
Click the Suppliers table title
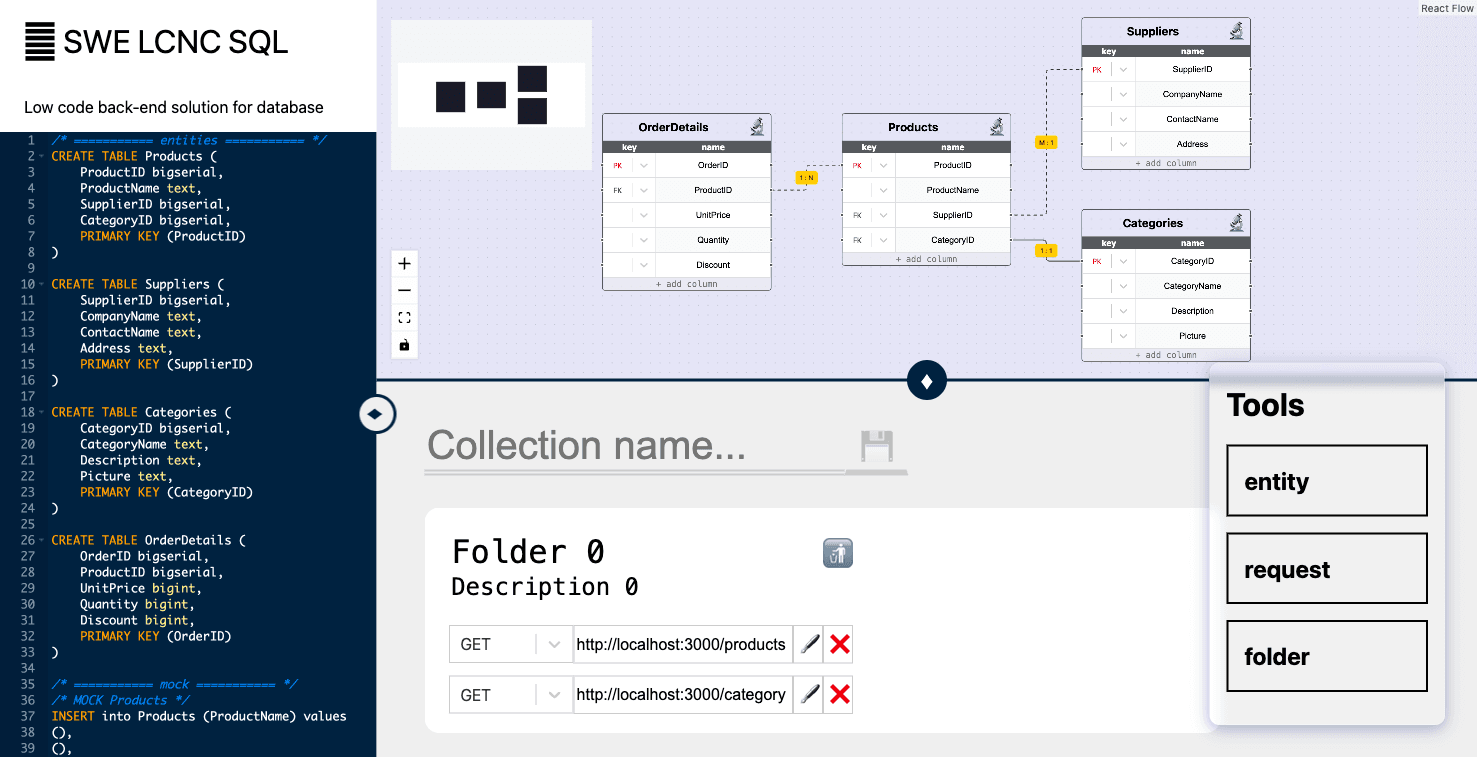tap(1152, 31)
